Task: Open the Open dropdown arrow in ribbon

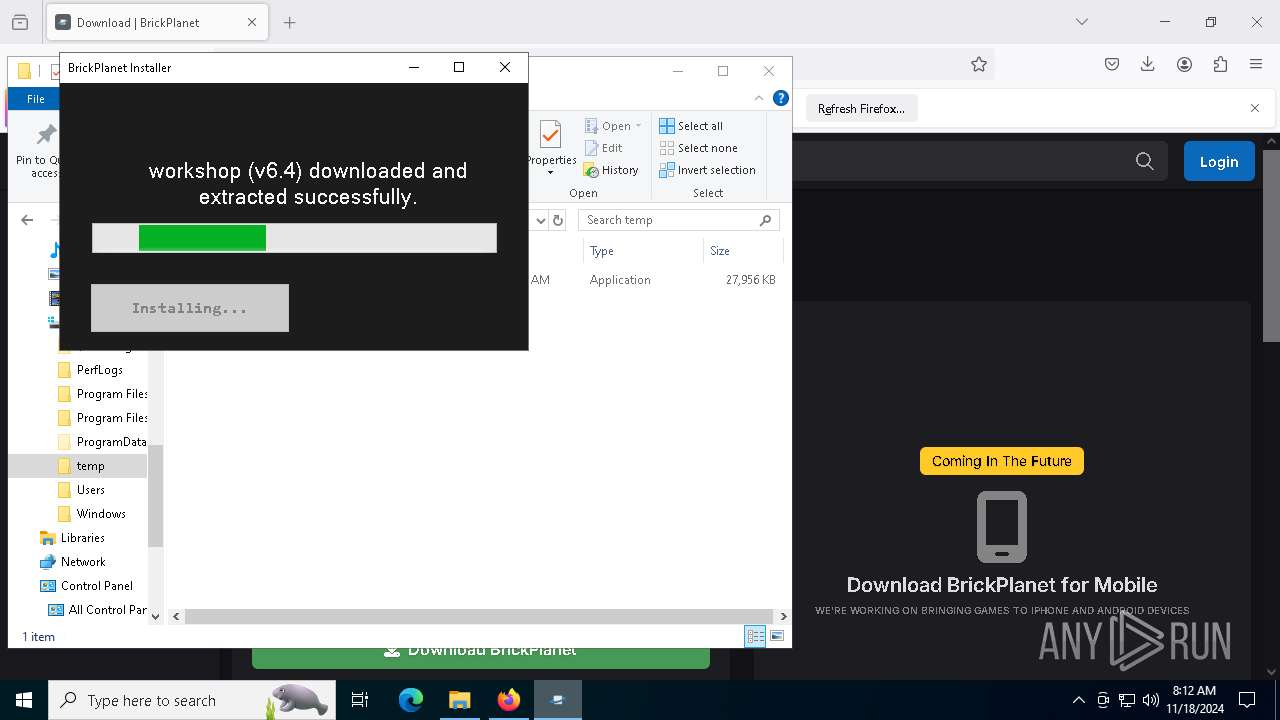Action: (x=638, y=126)
